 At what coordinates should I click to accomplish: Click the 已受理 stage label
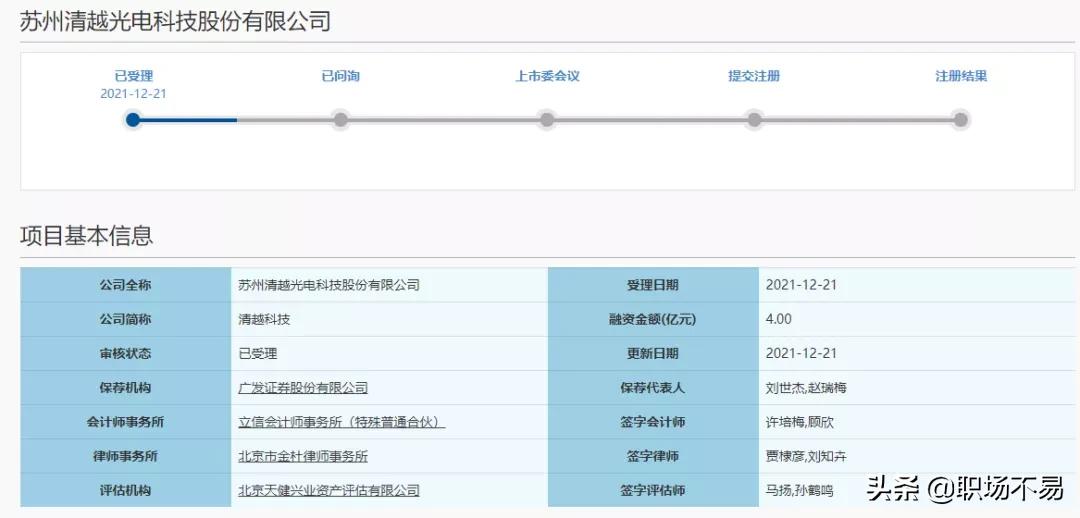click(x=134, y=76)
